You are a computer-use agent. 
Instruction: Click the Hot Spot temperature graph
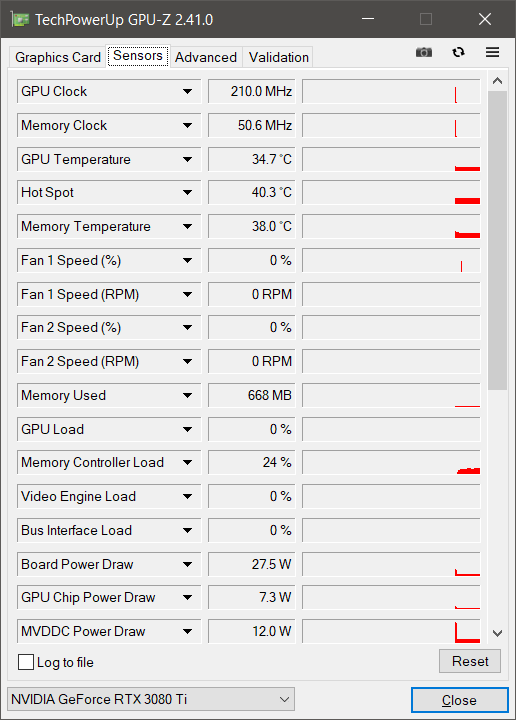click(391, 192)
